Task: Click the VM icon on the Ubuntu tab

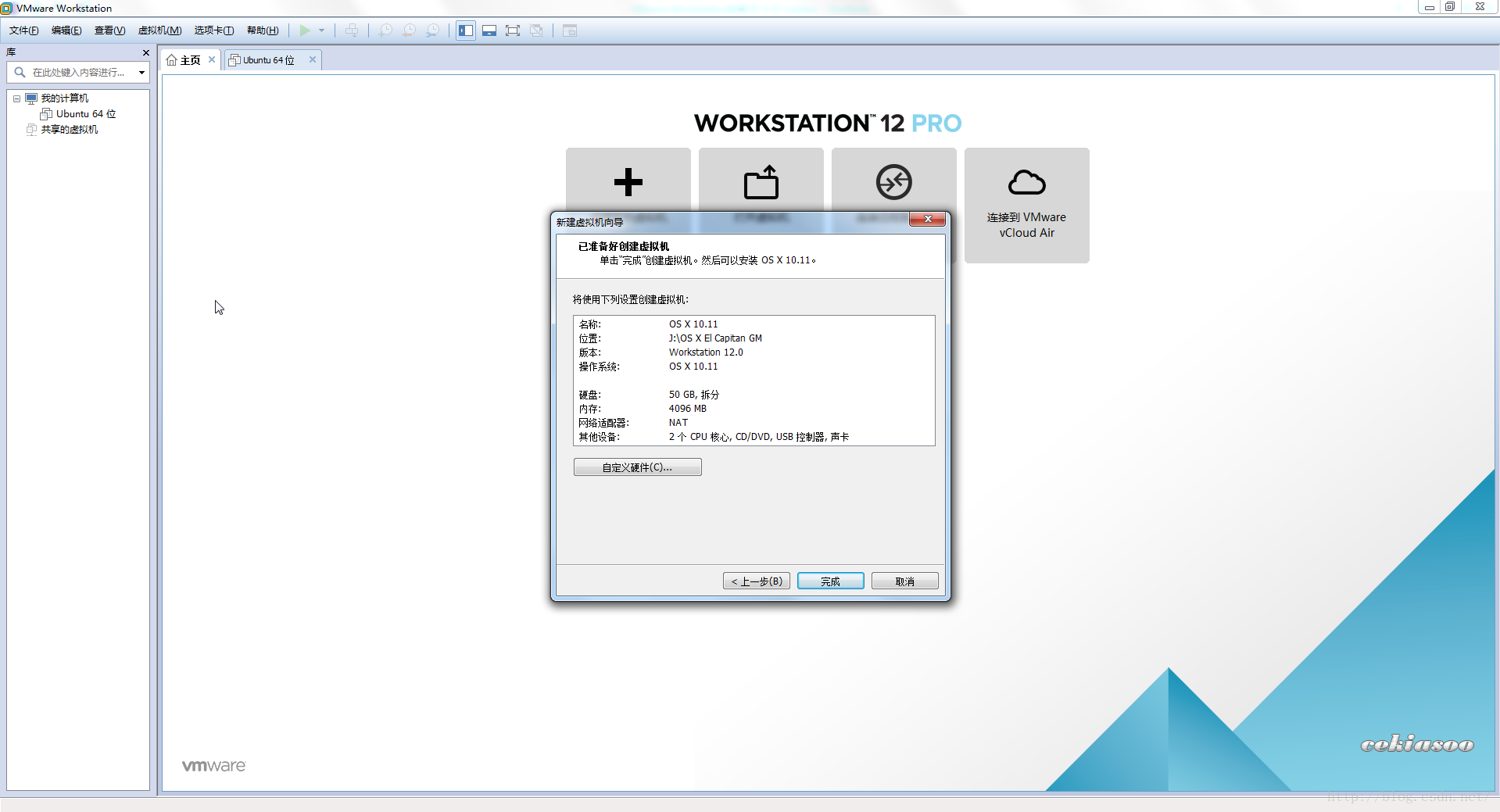Action: [x=234, y=60]
